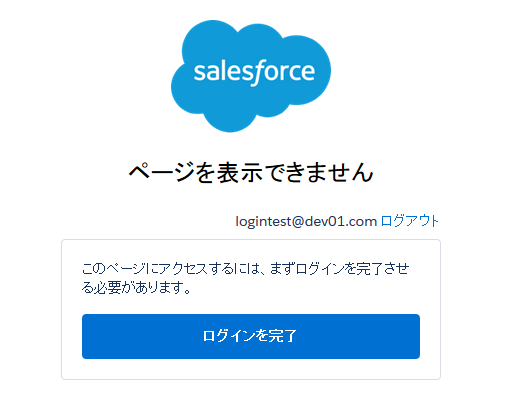Click the word 表示 in the heading
The height and width of the screenshot is (403, 528).
tap(239, 172)
